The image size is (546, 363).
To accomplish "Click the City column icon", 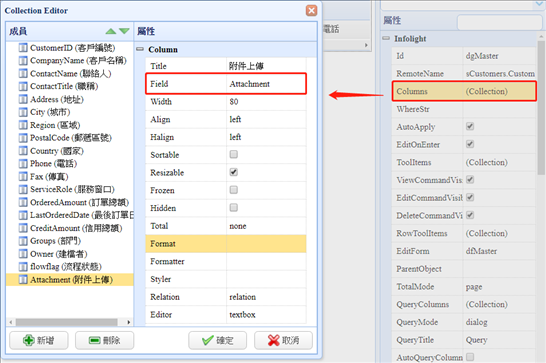I will [23, 112].
